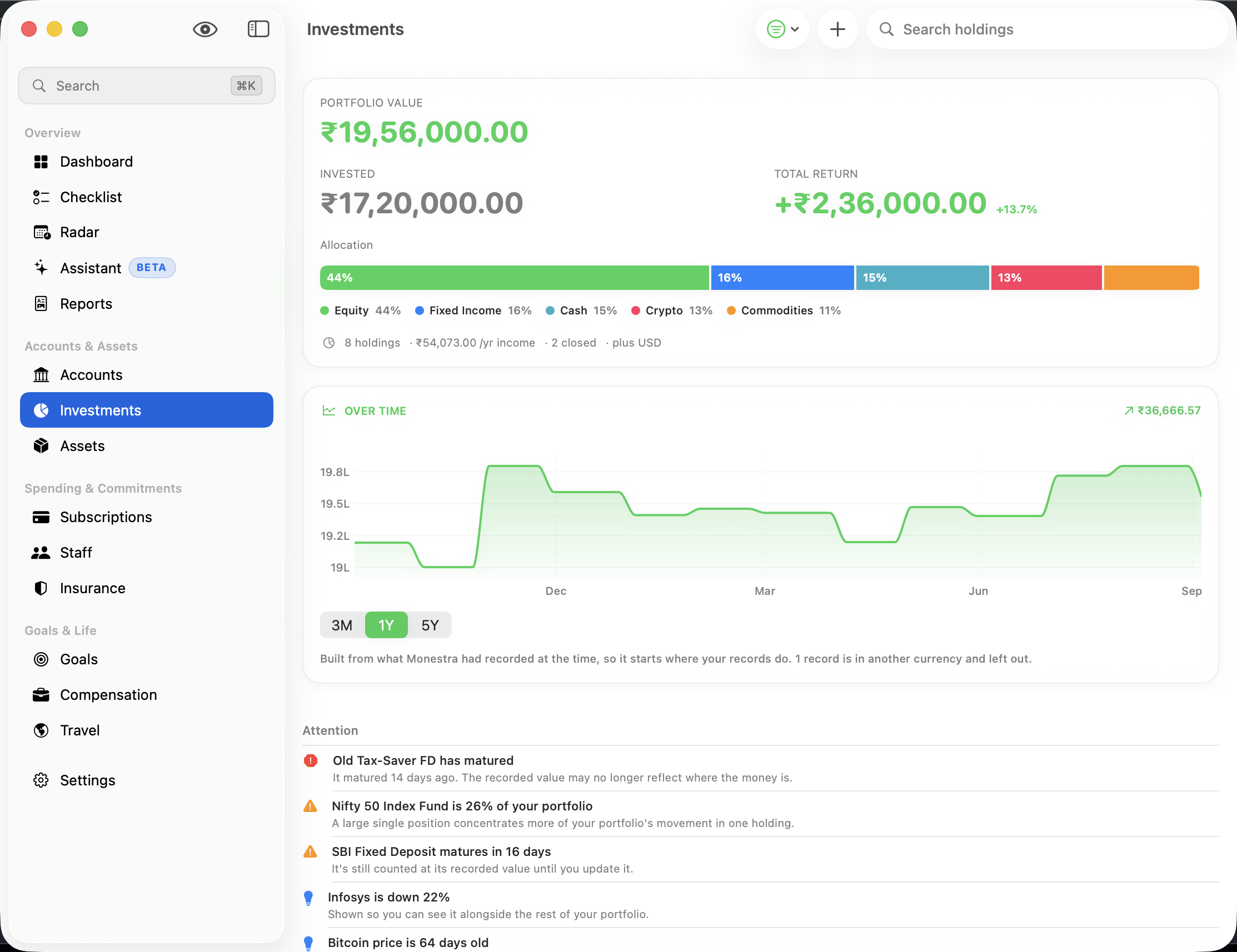Open the Assets section

tap(147, 446)
